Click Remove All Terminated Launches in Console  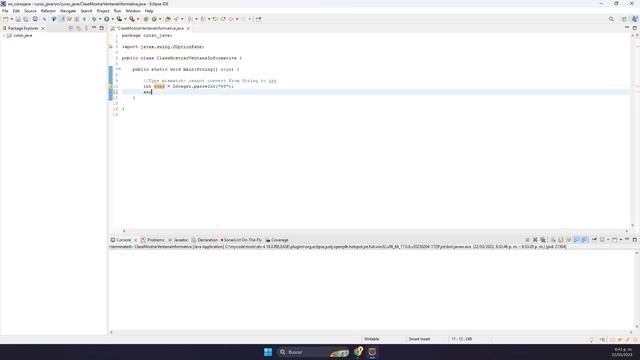click(x=543, y=240)
